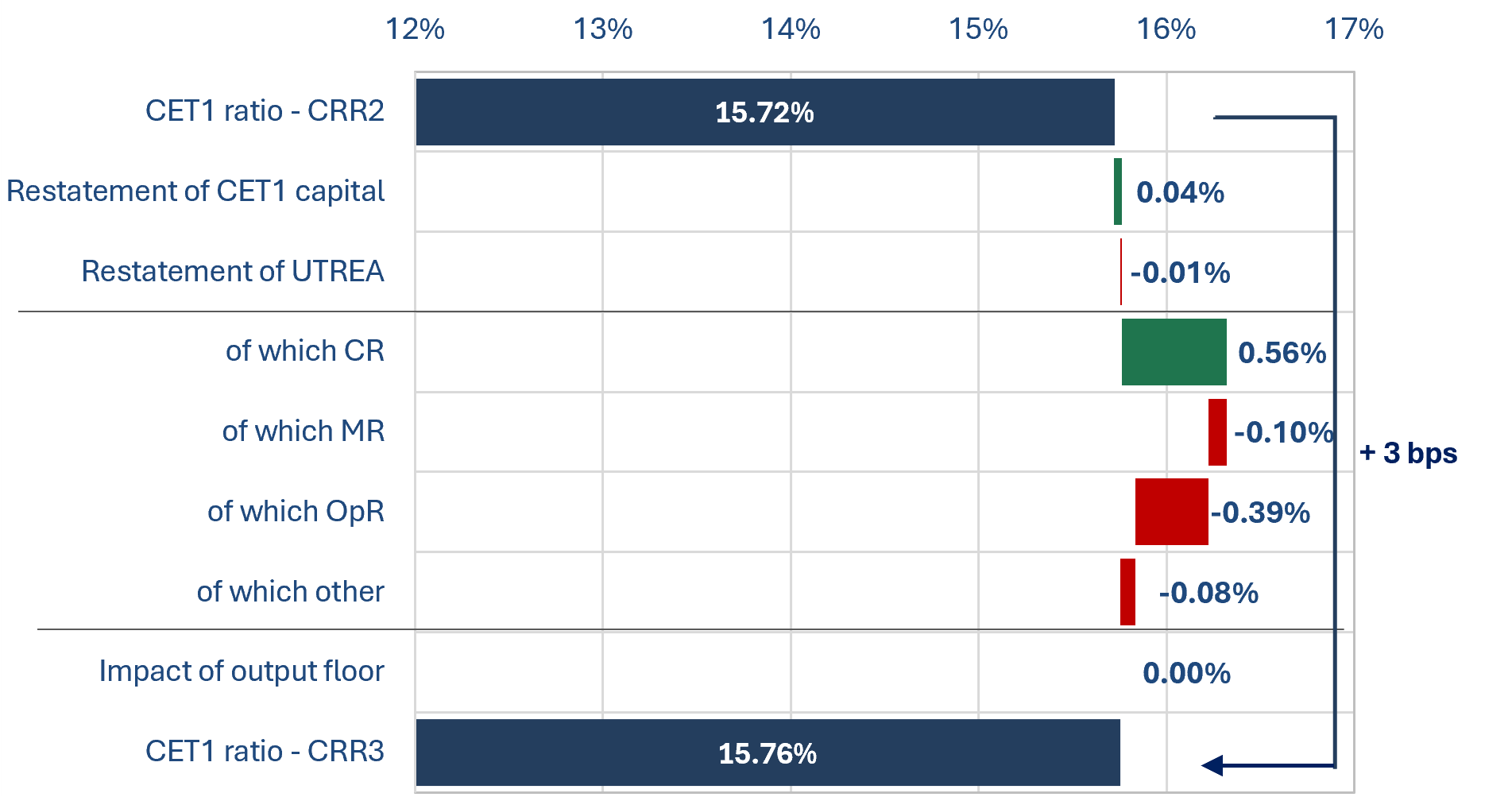The height and width of the screenshot is (797, 1512).
Task: Select the 'of which CR' category label
Action: click(304, 351)
